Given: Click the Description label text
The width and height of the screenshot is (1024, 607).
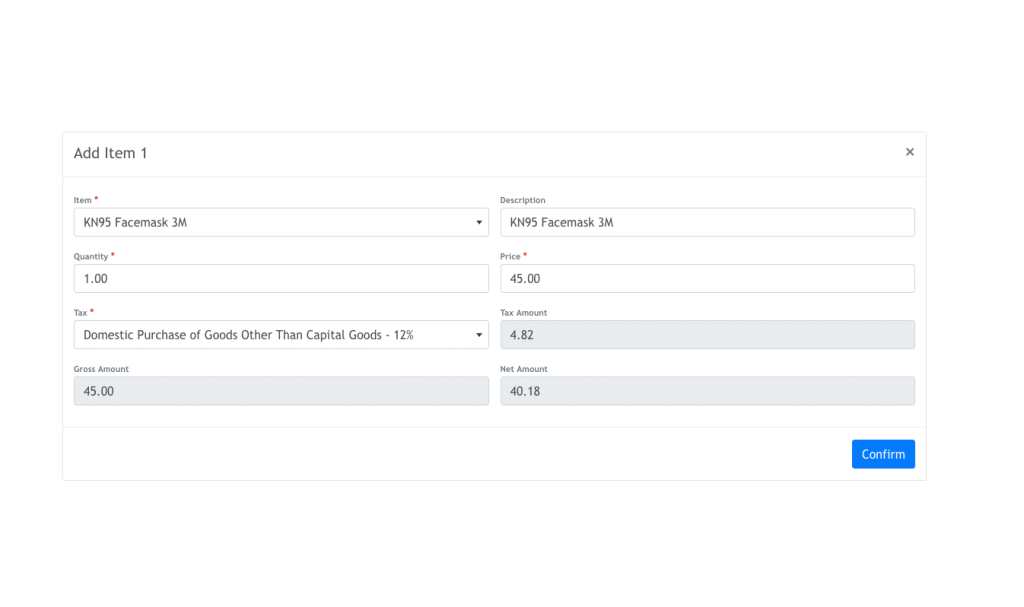Looking at the screenshot, I should (x=522, y=200).
